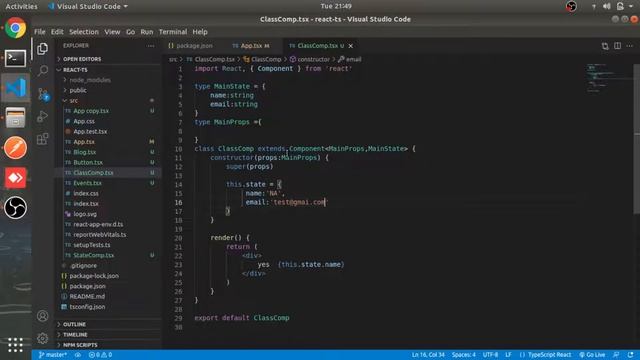640x360 pixels.
Task: Open Events.tsx in explorer
Action: point(108,183)
